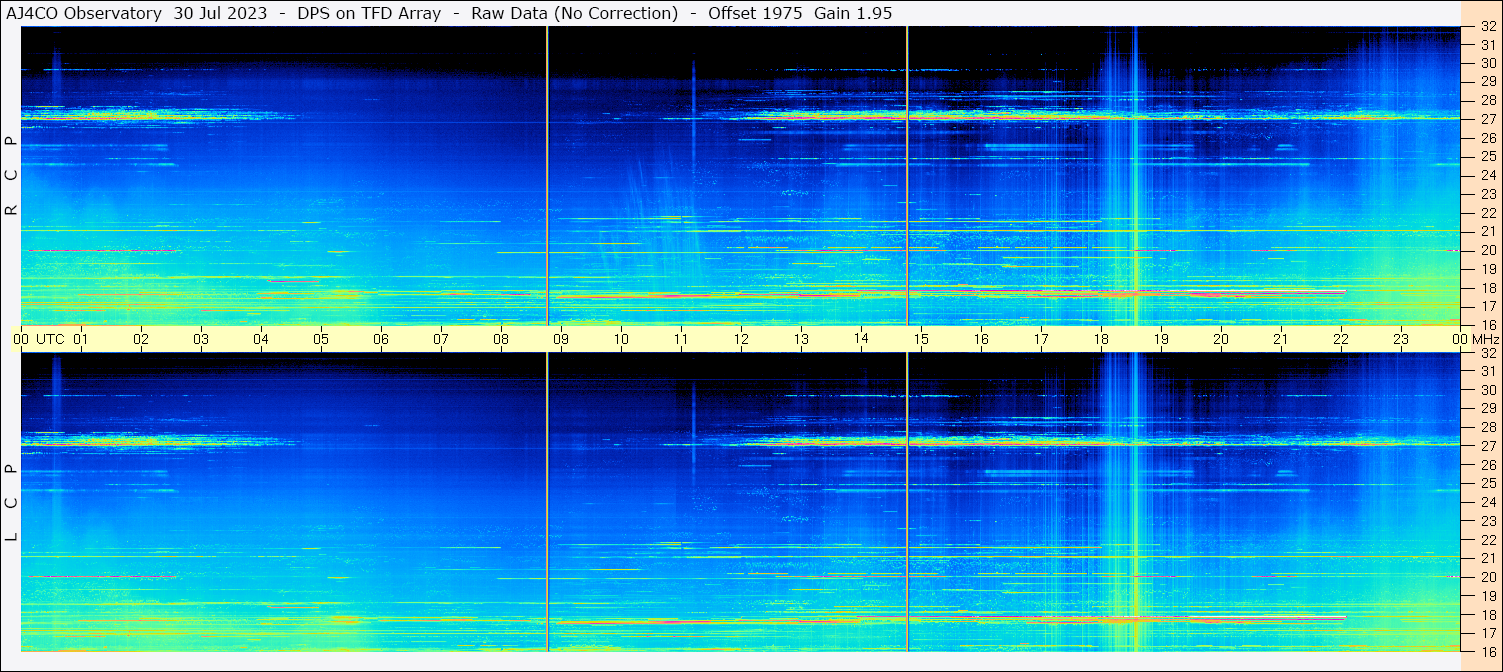Click the '00 UTC' label on time axis

tap(38, 339)
